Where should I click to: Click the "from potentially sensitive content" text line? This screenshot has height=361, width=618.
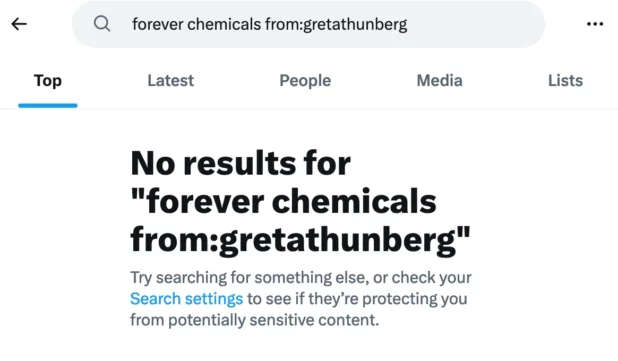click(255, 320)
